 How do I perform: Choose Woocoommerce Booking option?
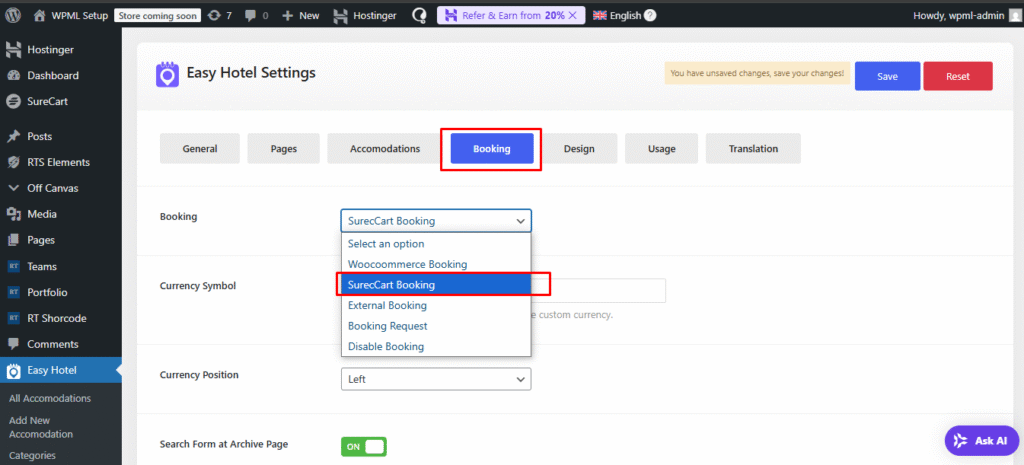(436, 265)
